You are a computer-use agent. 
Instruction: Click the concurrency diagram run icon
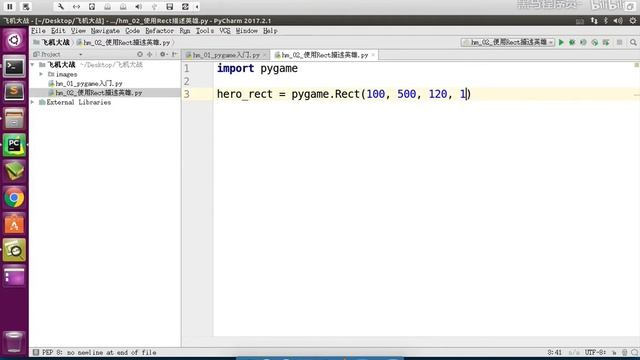[606, 42]
